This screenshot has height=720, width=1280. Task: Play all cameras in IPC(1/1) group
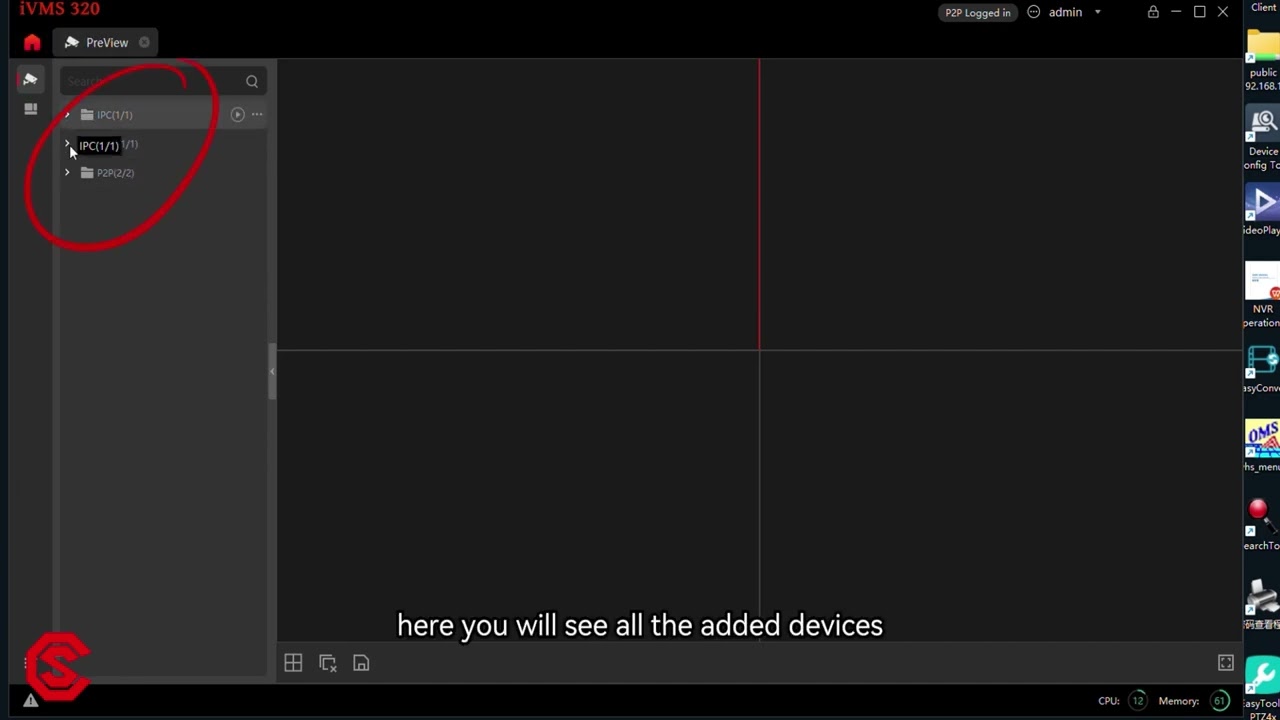[237, 115]
